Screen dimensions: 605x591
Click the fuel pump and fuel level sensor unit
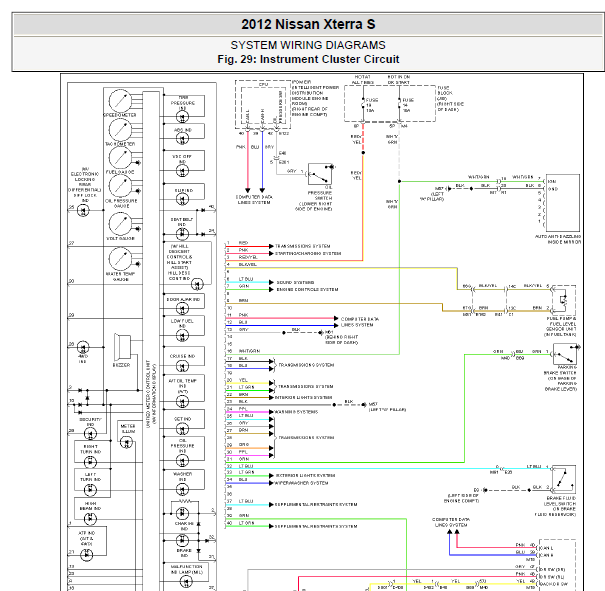(x=564, y=300)
